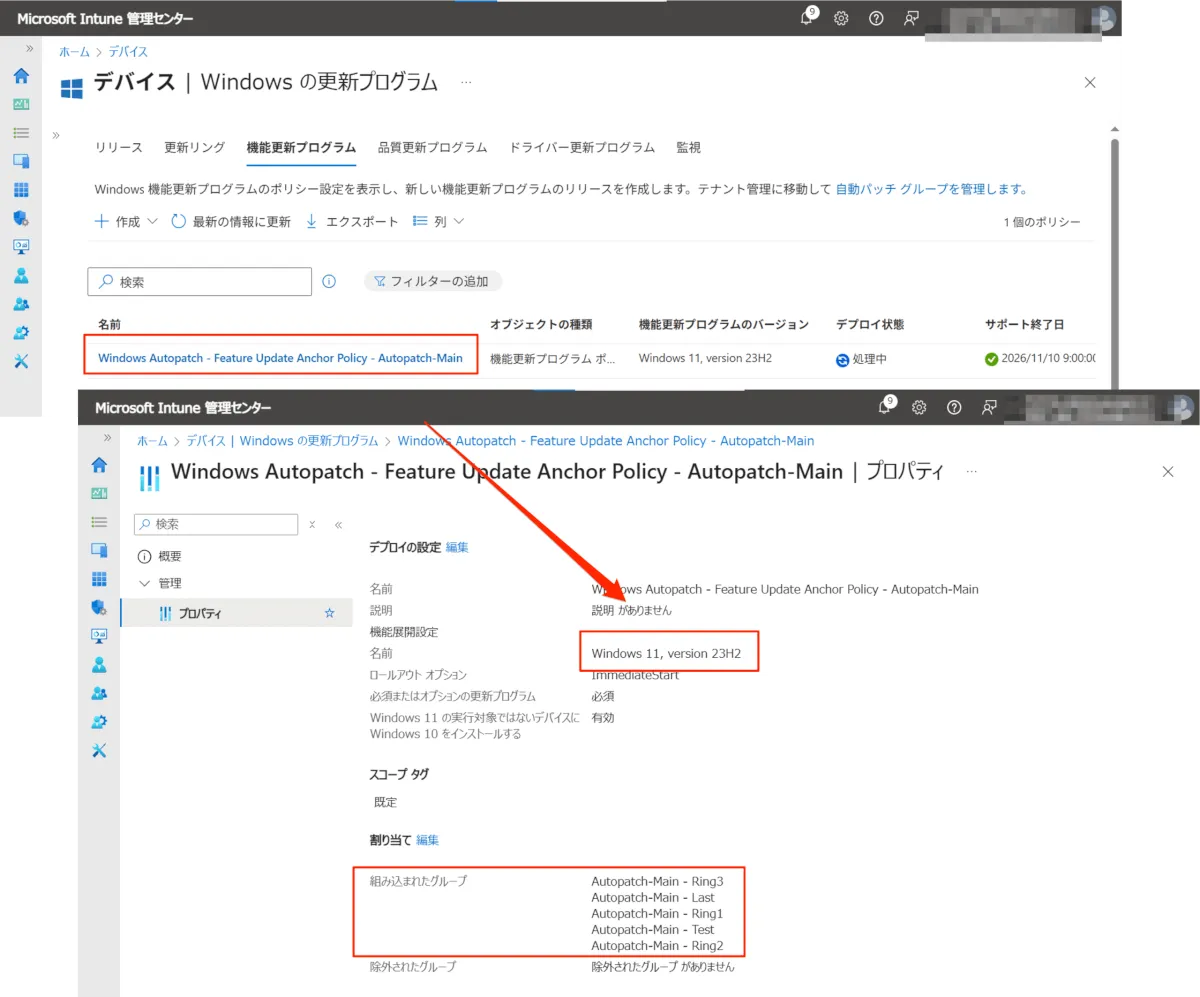Open the 自動パッチ グループを管理します link
1200x997 pixels.
click(932, 189)
